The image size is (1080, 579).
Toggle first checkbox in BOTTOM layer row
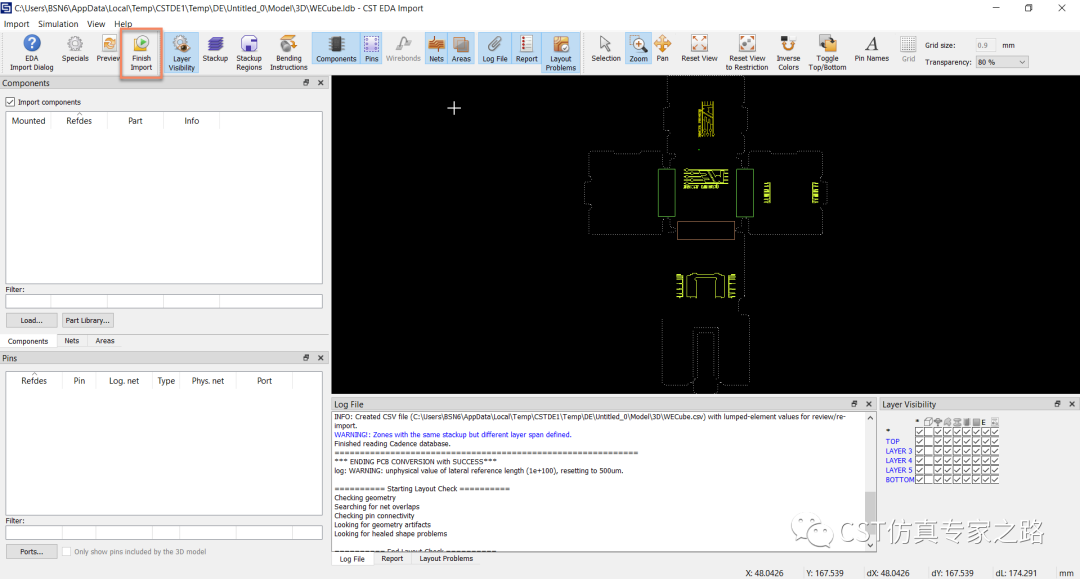coord(920,480)
